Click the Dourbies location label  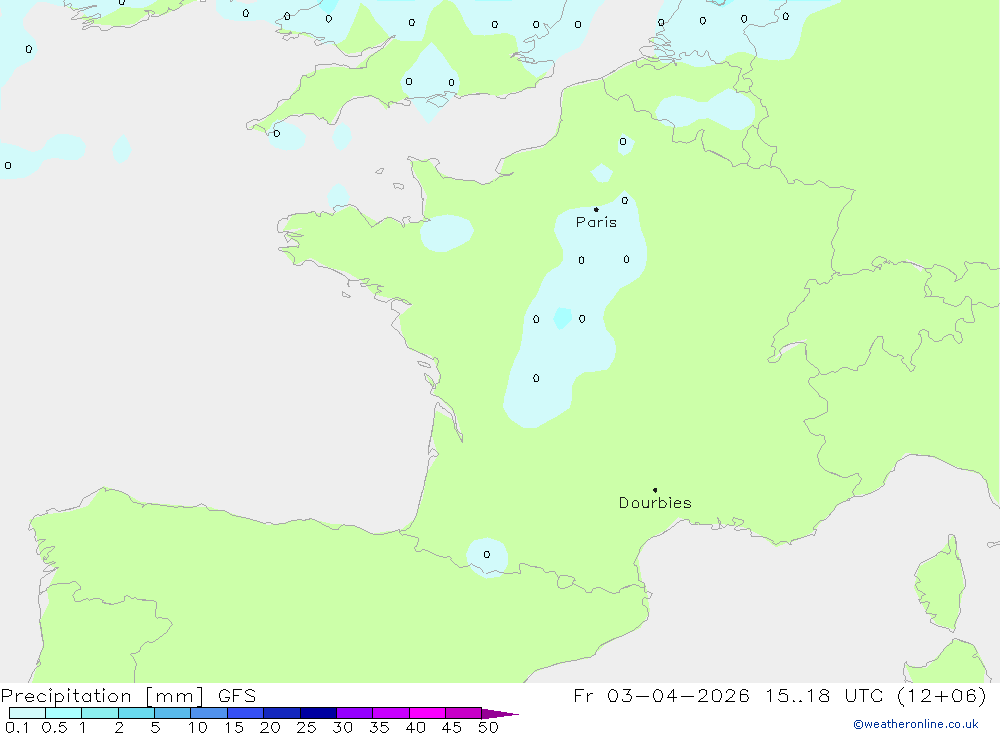click(655, 503)
